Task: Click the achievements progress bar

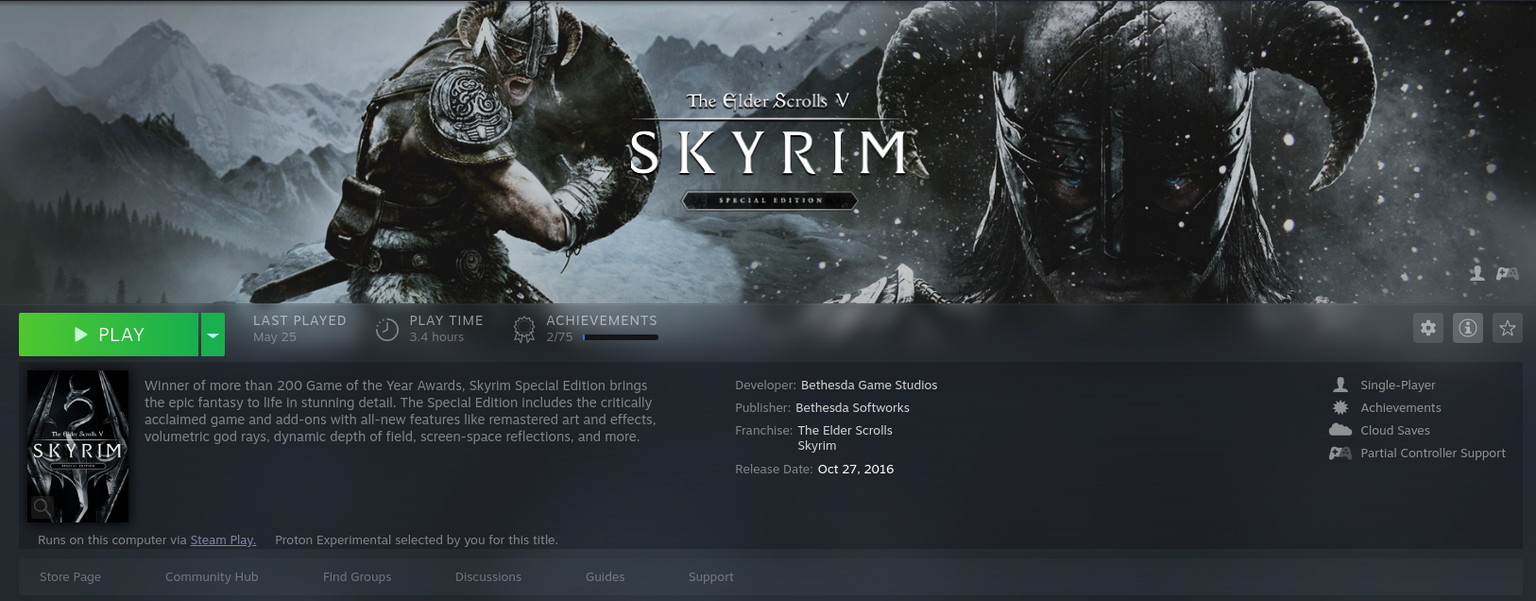Action: 620,337
